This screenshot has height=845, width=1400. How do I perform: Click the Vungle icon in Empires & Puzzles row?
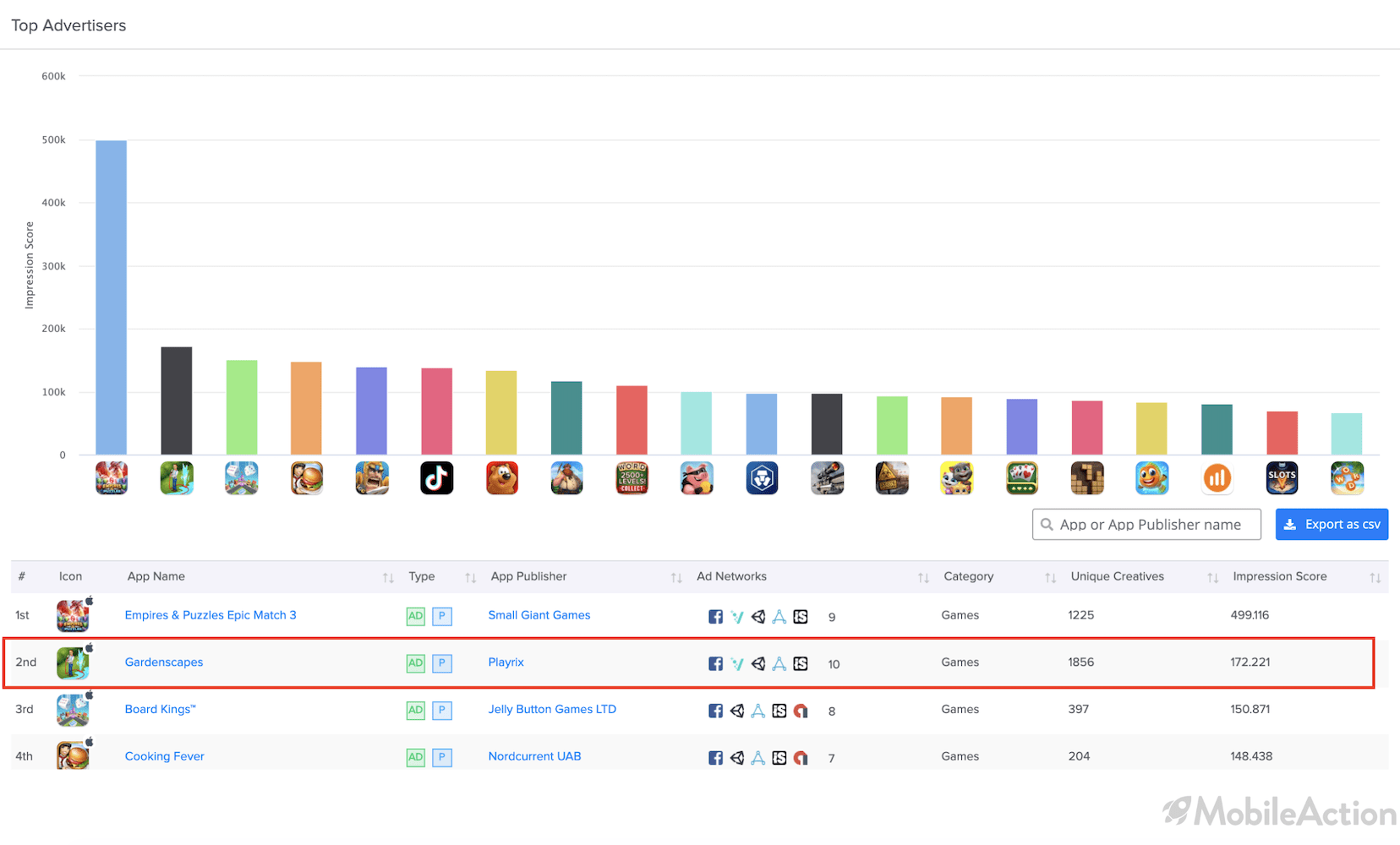(x=737, y=617)
